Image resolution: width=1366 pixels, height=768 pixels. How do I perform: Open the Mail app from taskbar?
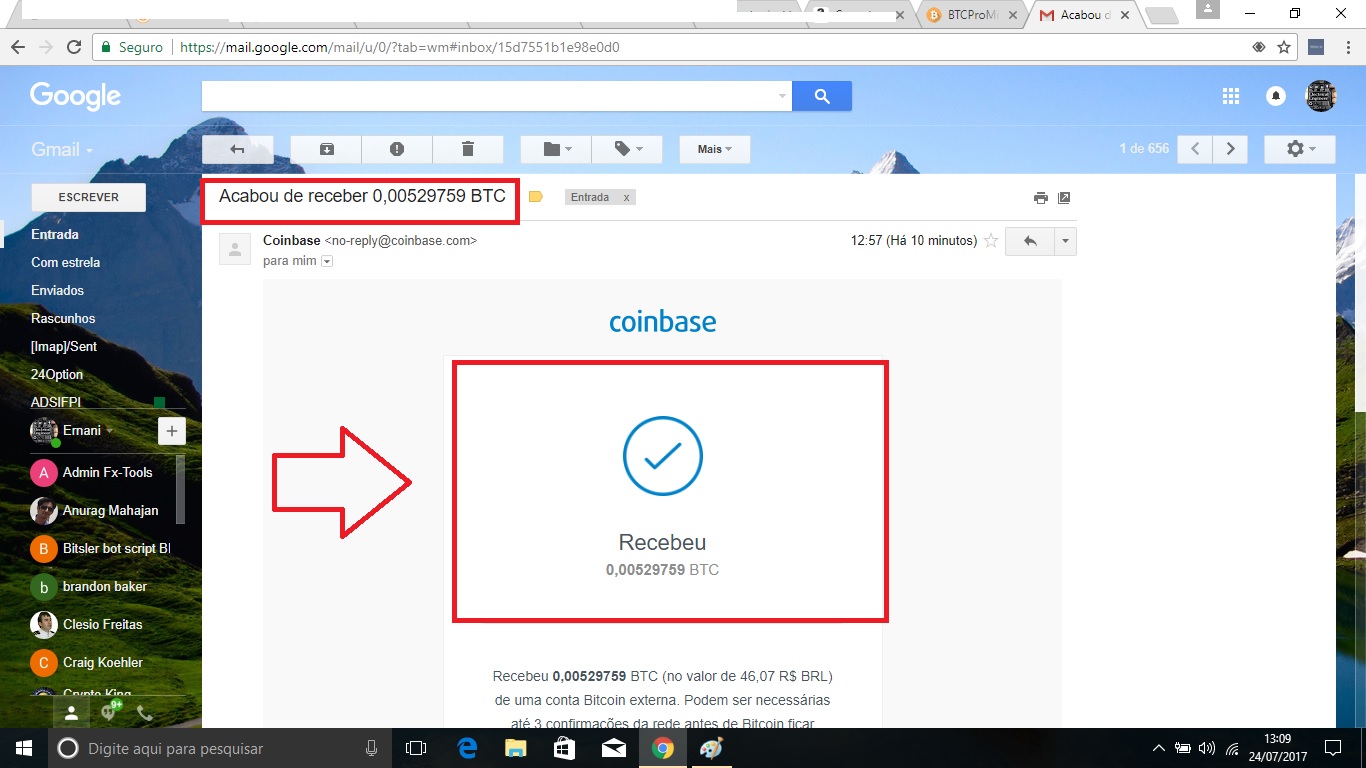[614, 748]
